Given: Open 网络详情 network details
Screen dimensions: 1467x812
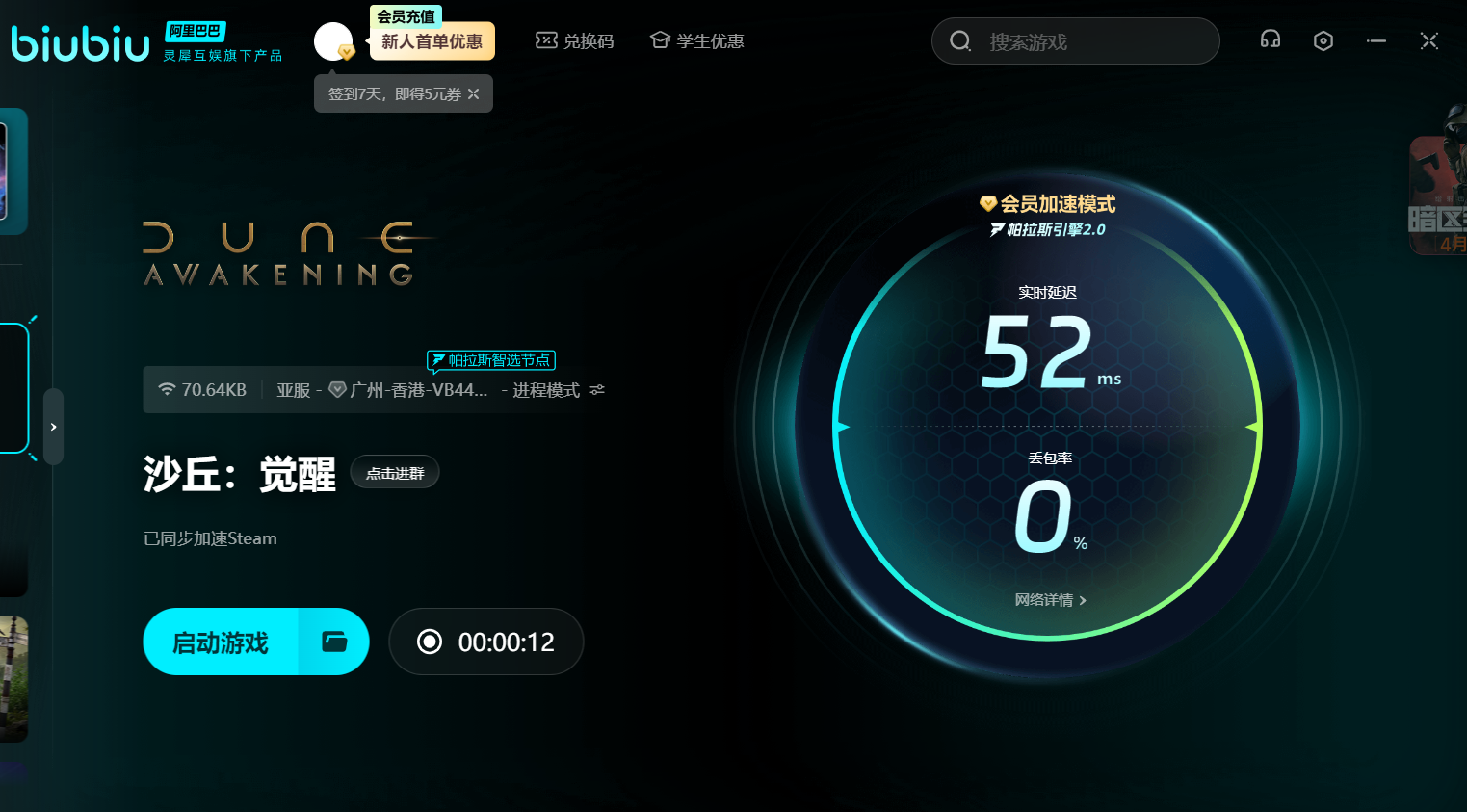Looking at the screenshot, I should 1050,600.
